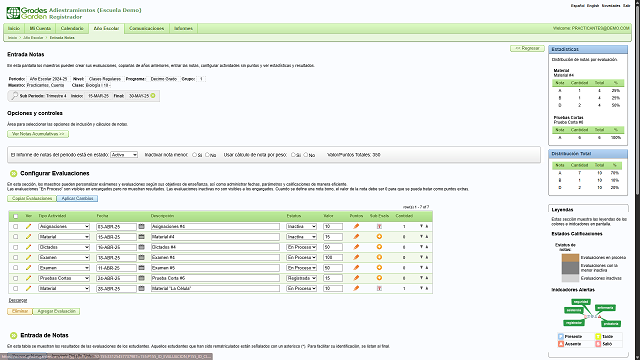Open calendar picker for Examen #5 date
Image resolution: width=640 pixels, height=360 pixels.
(142, 268)
